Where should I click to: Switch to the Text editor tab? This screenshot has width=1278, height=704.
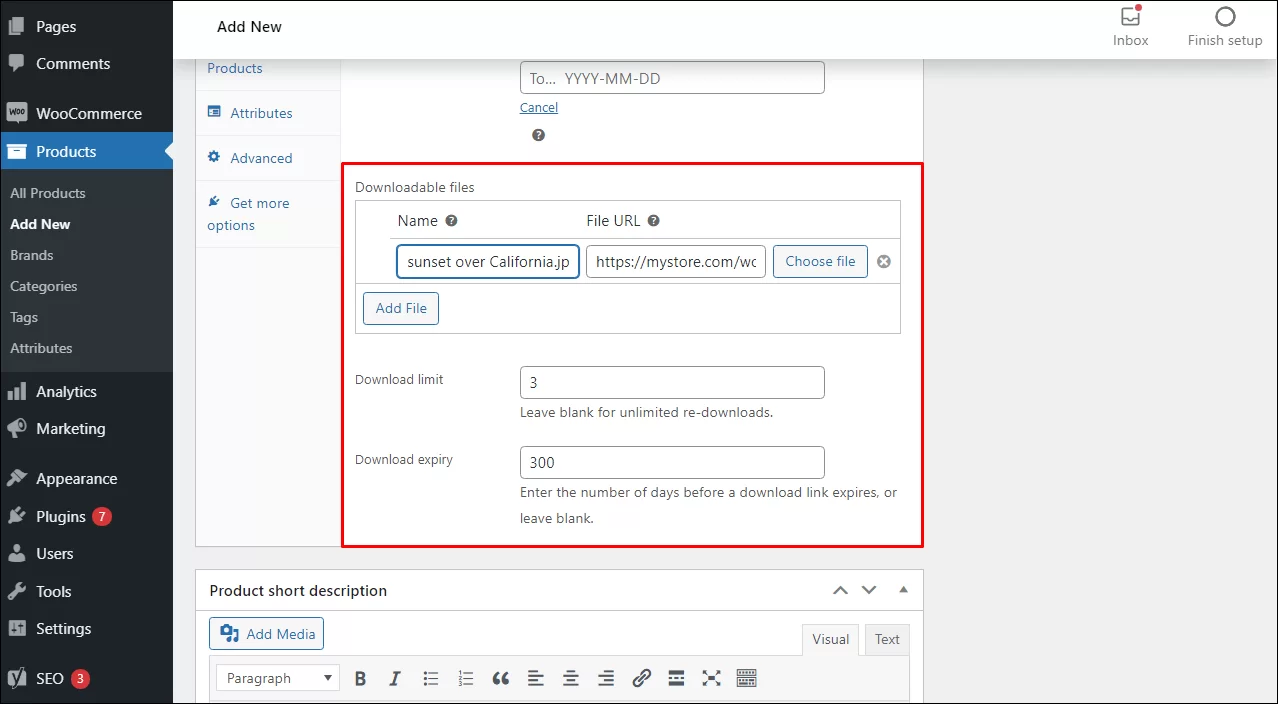(x=886, y=639)
